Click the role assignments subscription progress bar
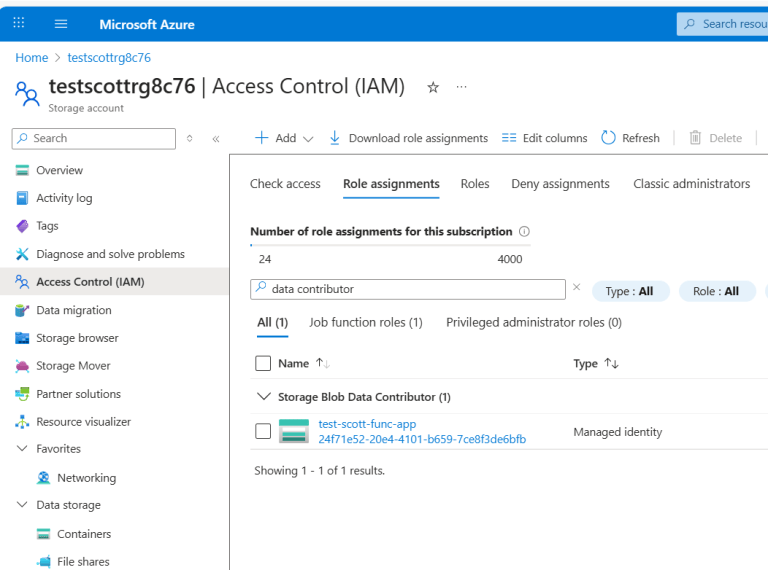This screenshot has height=570, width=768. click(390, 245)
